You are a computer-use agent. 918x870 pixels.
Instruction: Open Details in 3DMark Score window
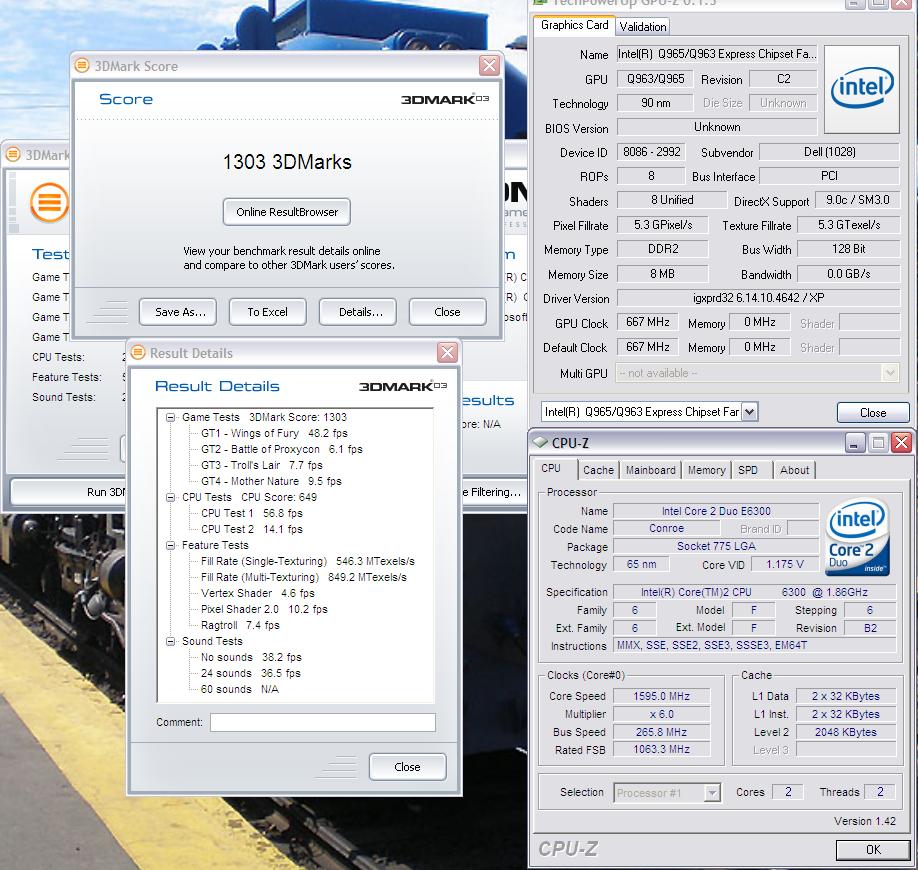(358, 312)
